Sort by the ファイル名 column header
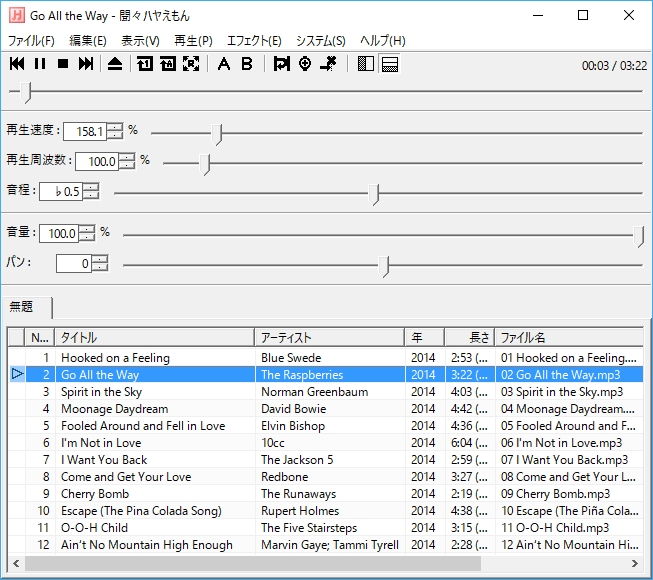653x580 pixels. click(569, 337)
